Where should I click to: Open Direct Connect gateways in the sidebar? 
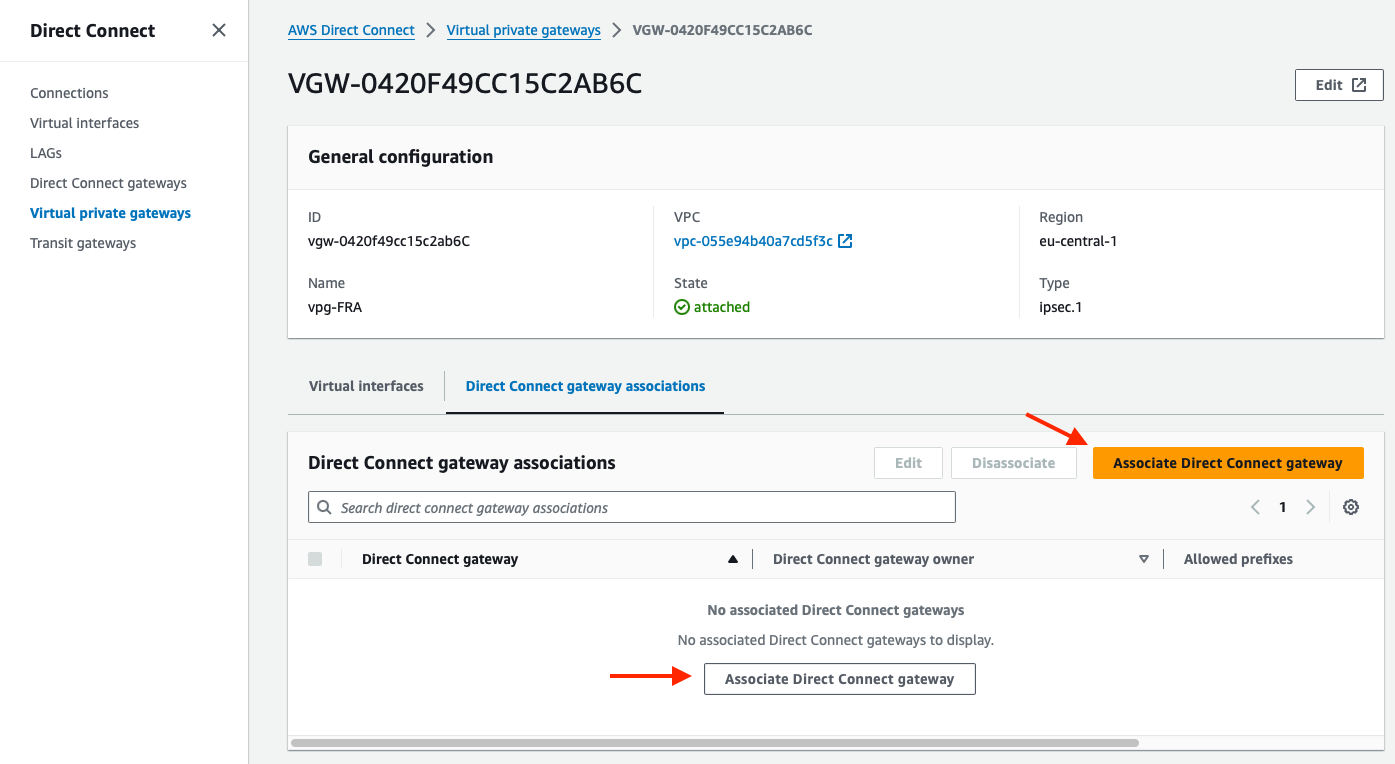click(108, 183)
